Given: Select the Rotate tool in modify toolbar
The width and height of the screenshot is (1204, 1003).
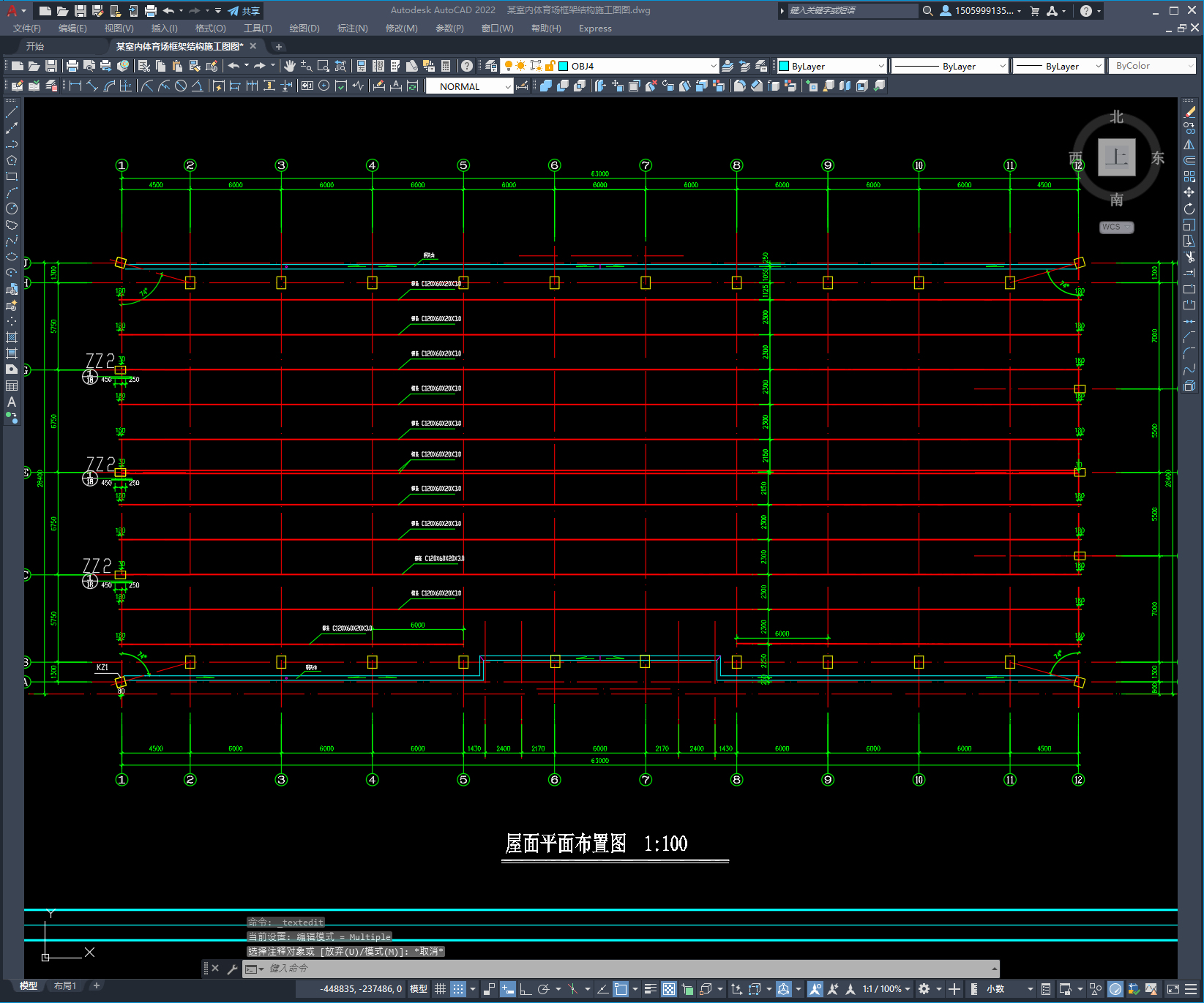Looking at the screenshot, I should [1189, 209].
